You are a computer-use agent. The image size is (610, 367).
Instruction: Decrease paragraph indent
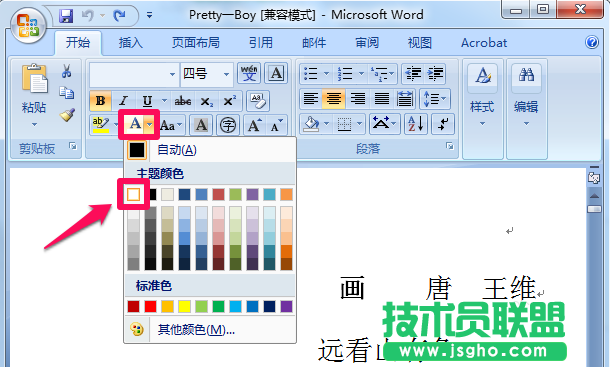click(412, 73)
